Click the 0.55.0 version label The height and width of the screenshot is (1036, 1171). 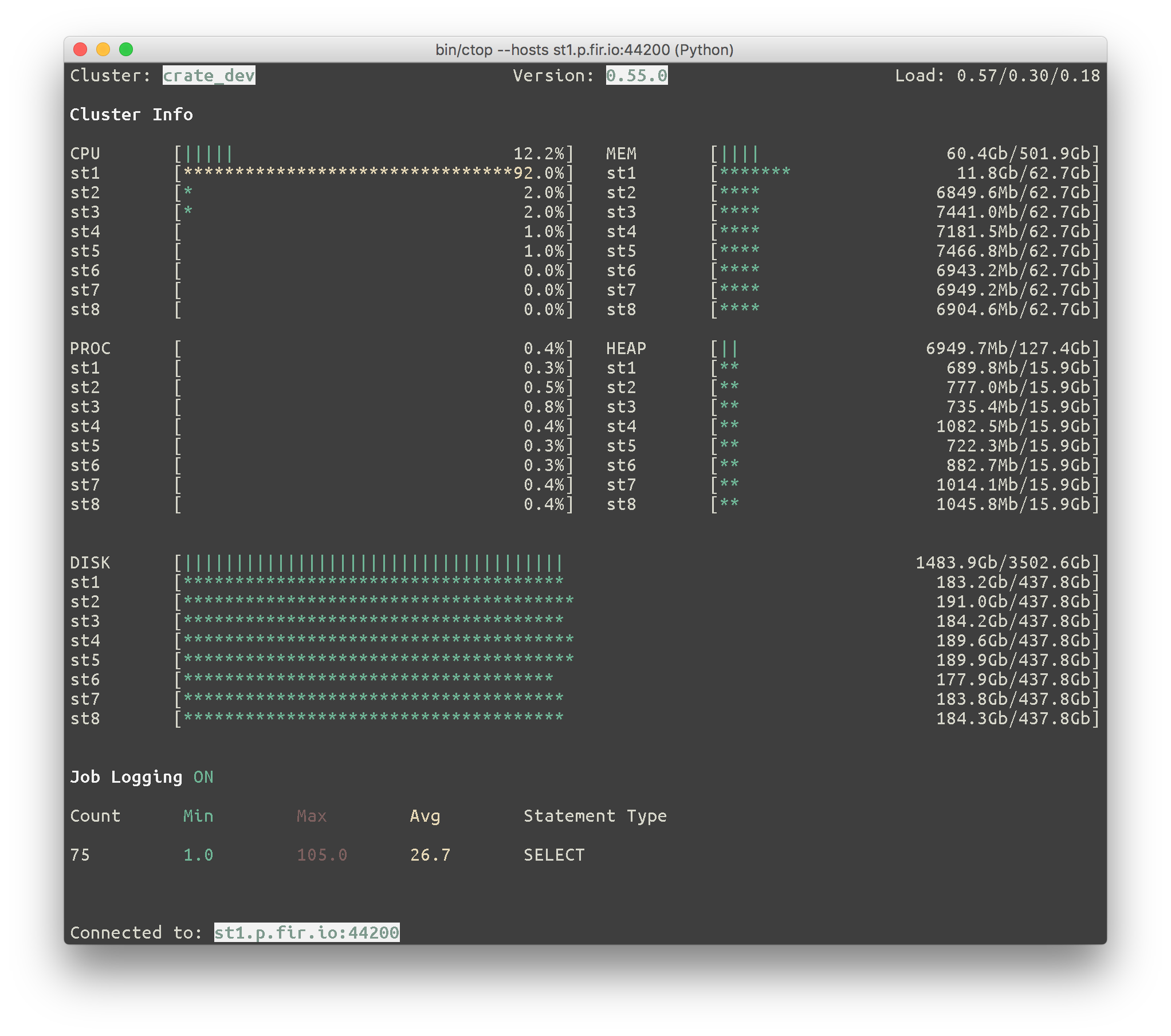636,76
